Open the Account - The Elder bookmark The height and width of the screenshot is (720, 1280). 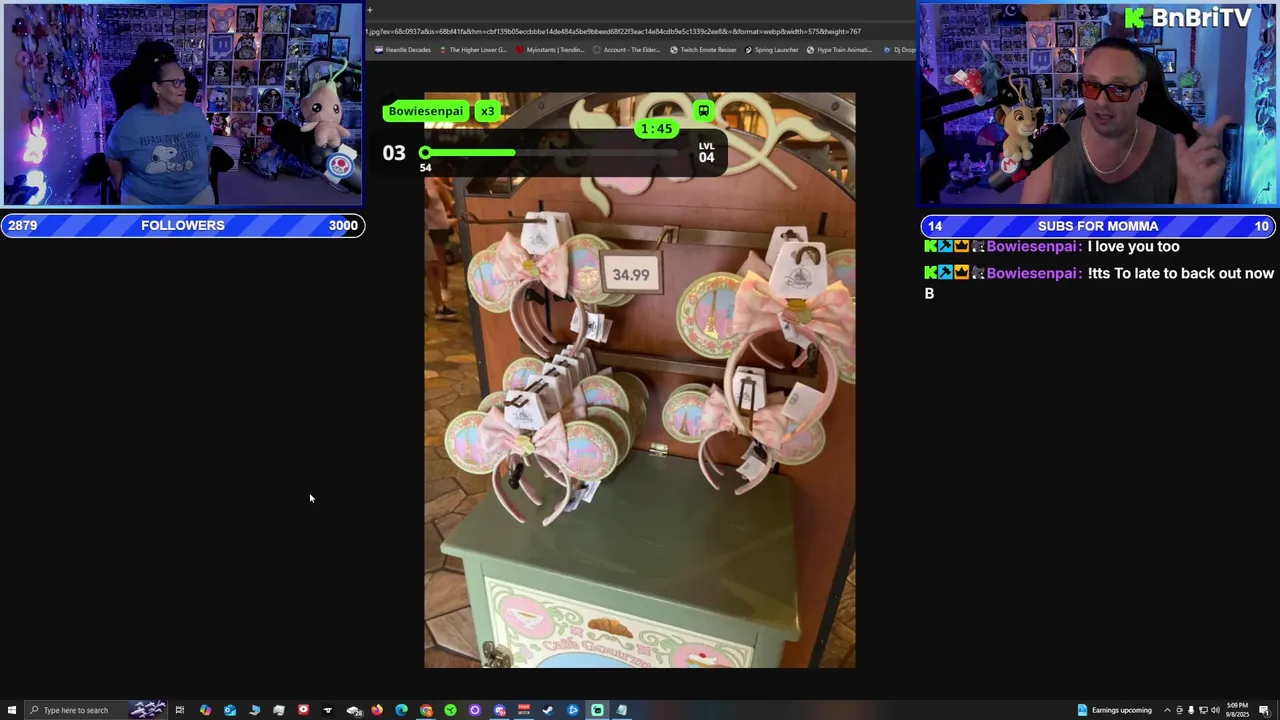point(626,50)
